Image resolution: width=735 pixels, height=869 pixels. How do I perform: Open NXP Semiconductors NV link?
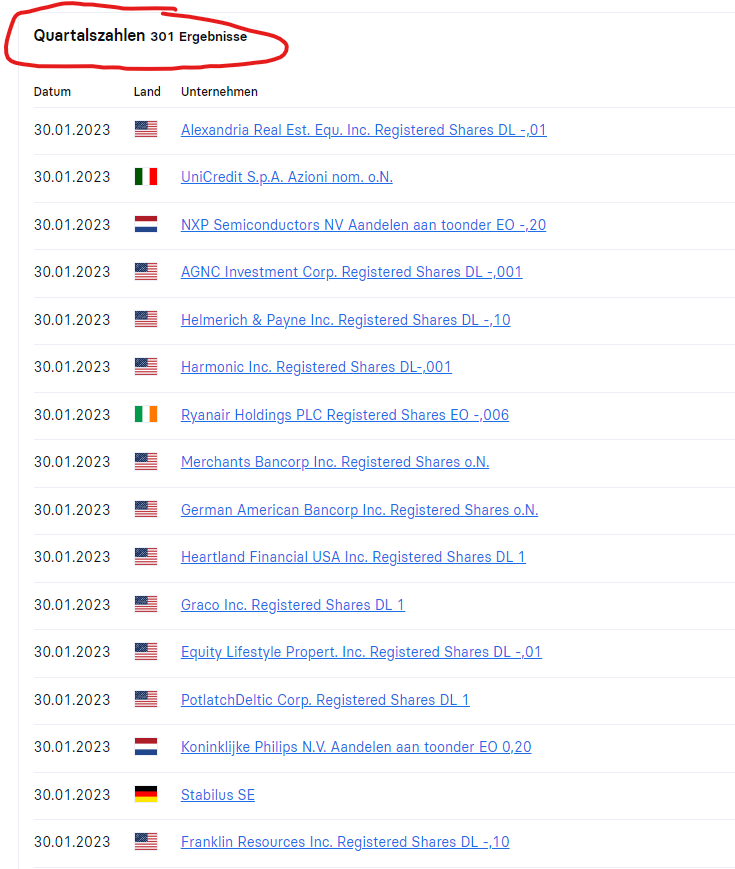coord(363,224)
